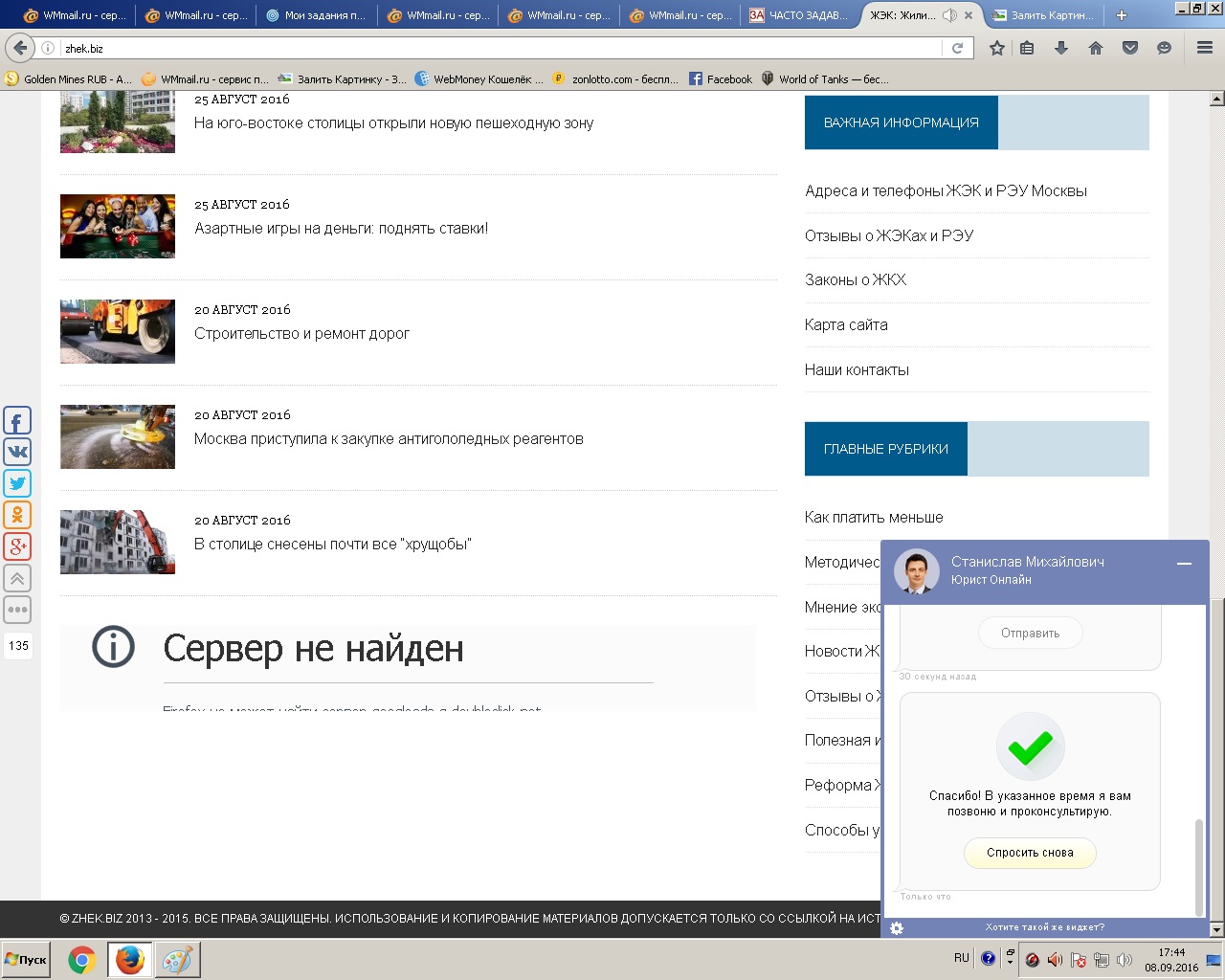1225x980 pixels.
Task: Click the zhek.biz address bar
Action: (x=498, y=48)
